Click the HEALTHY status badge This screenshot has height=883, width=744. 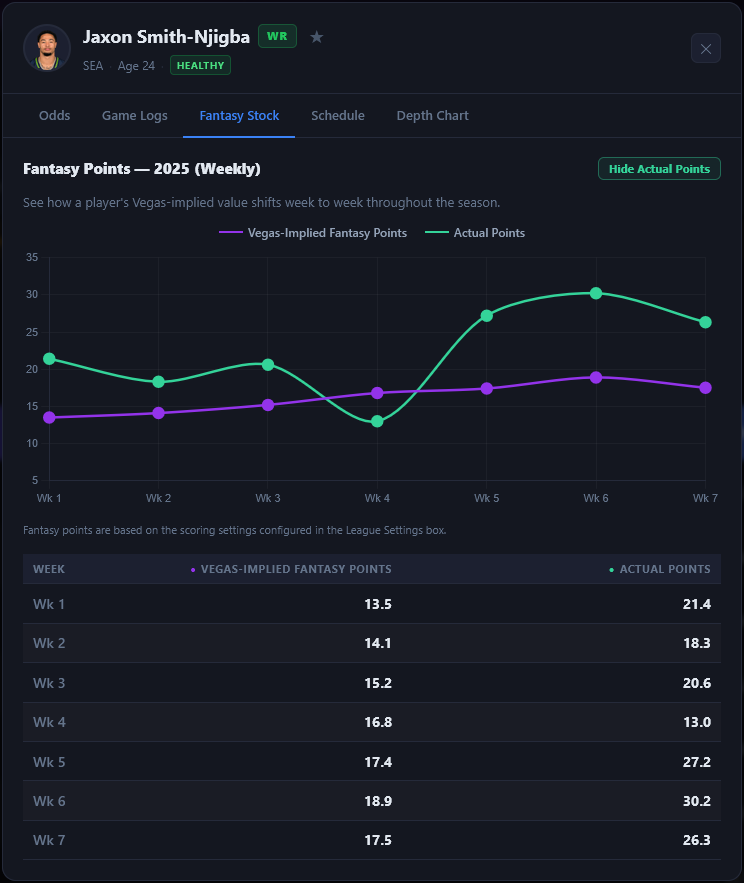(x=200, y=65)
